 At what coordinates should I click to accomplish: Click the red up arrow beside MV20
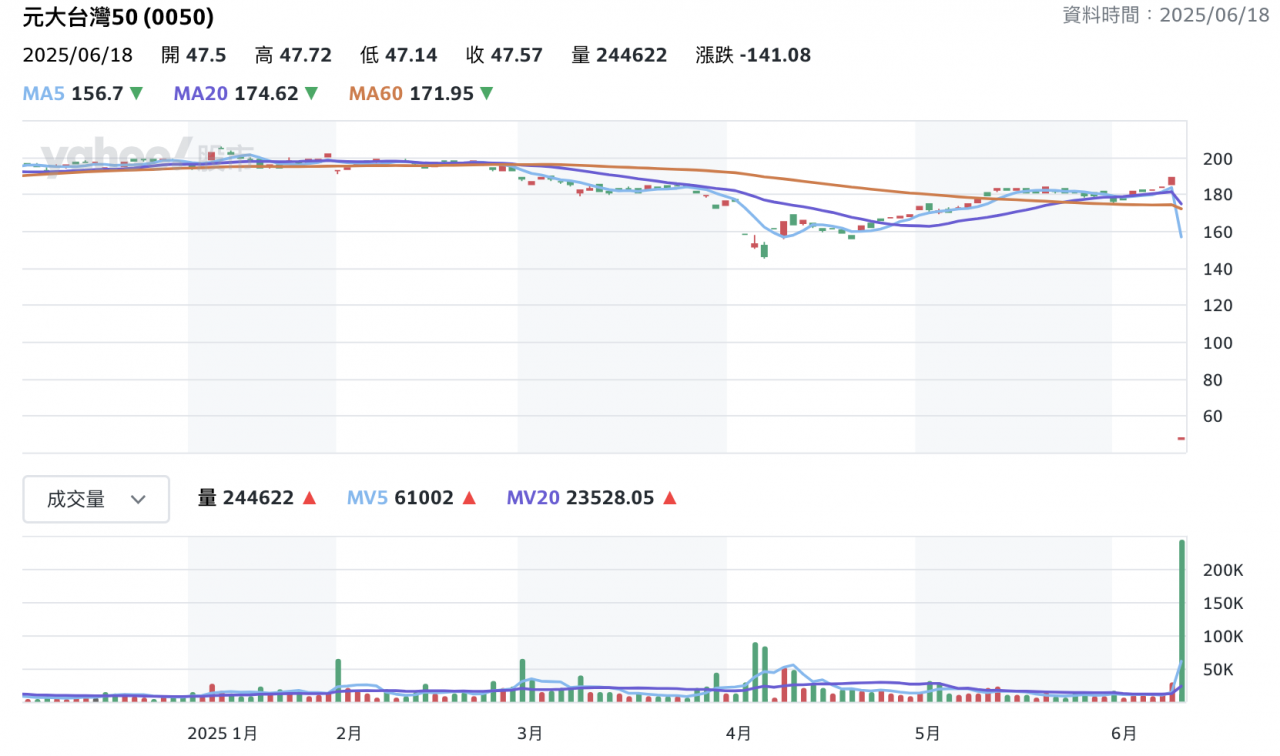click(x=669, y=498)
